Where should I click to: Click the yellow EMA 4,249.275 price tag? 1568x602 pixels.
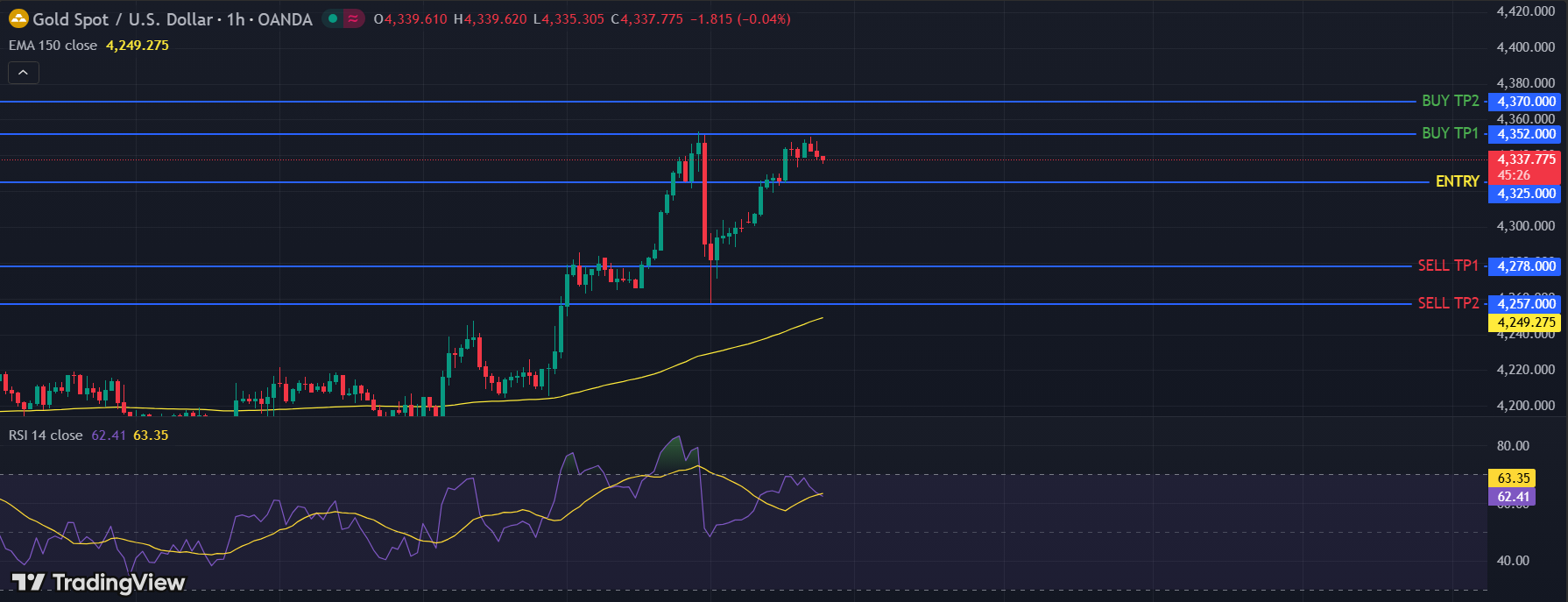point(1526,322)
